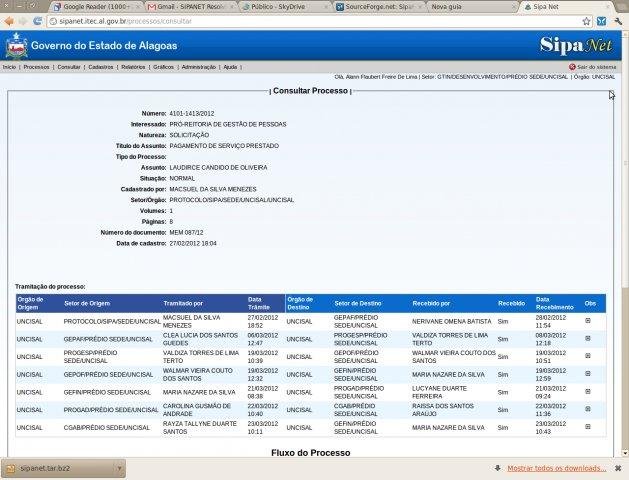Open Obs icon for 28/02/2012 11:54 row
Screen dimensions: 629x480
coord(588,321)
